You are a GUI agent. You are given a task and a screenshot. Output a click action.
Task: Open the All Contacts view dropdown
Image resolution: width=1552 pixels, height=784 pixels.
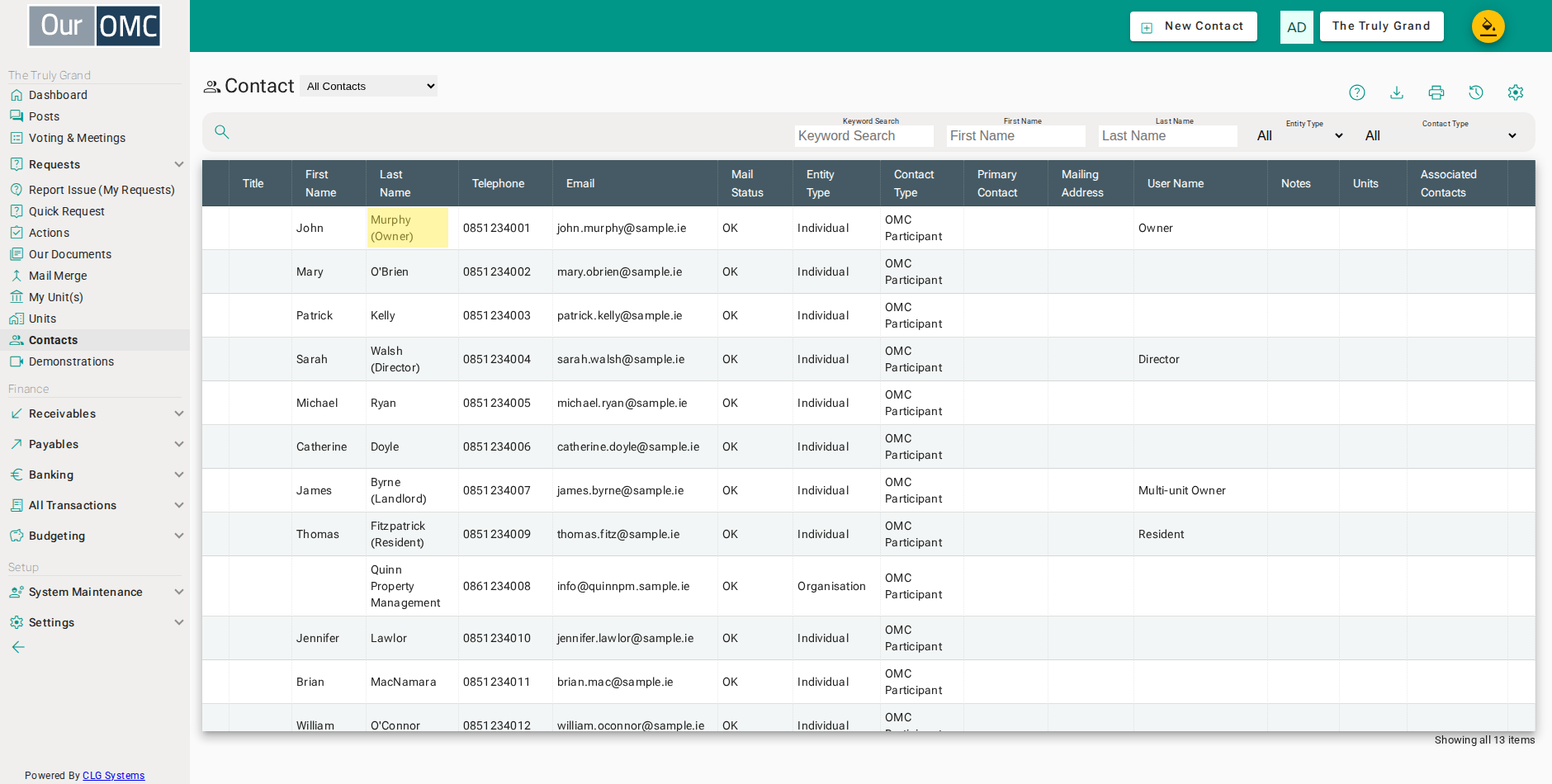pos(369,86)
